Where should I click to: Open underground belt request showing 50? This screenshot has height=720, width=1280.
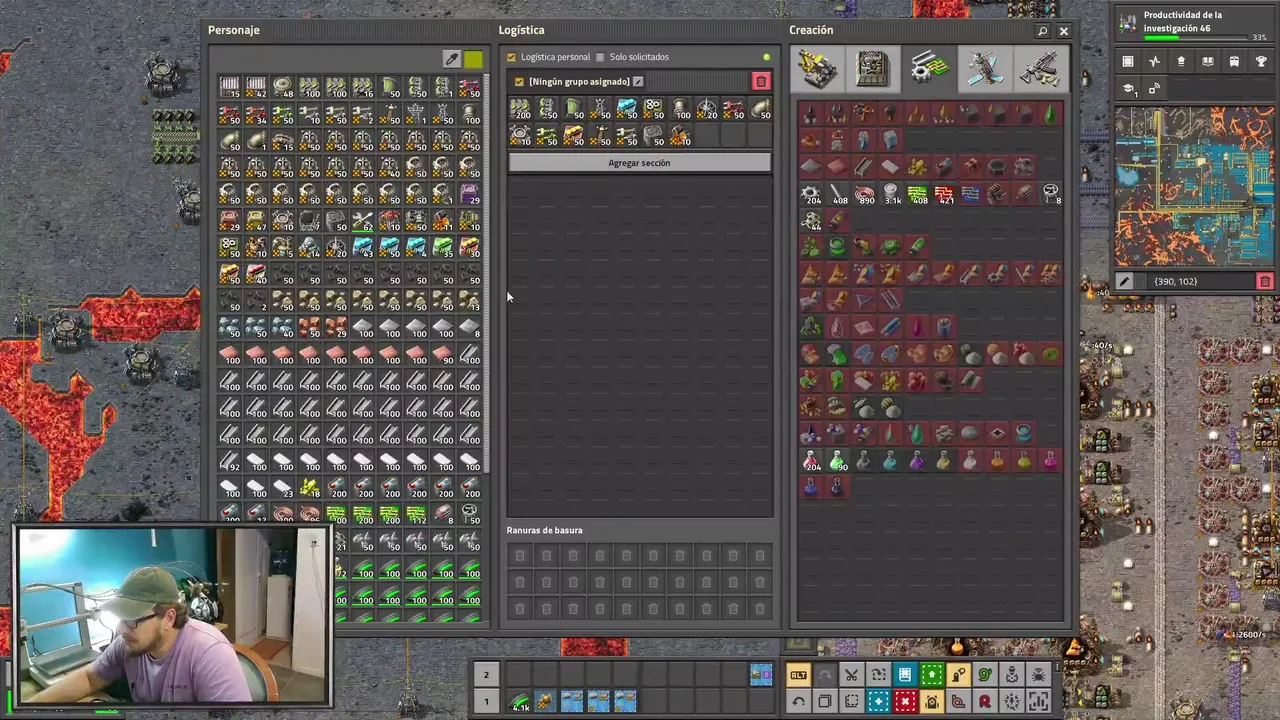[547, 109]
